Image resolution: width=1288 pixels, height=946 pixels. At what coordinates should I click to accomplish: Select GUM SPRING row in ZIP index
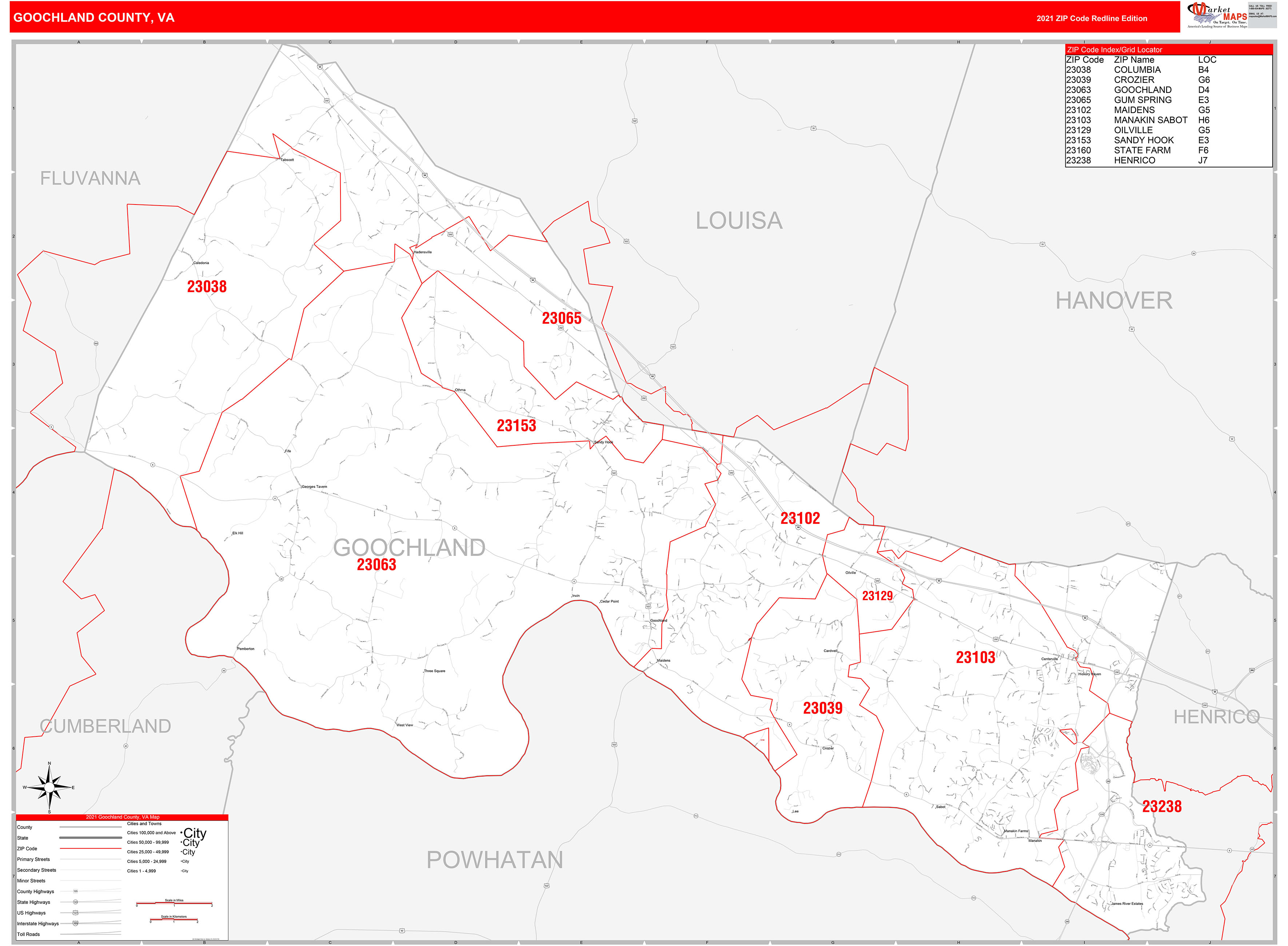(1168, 100)
